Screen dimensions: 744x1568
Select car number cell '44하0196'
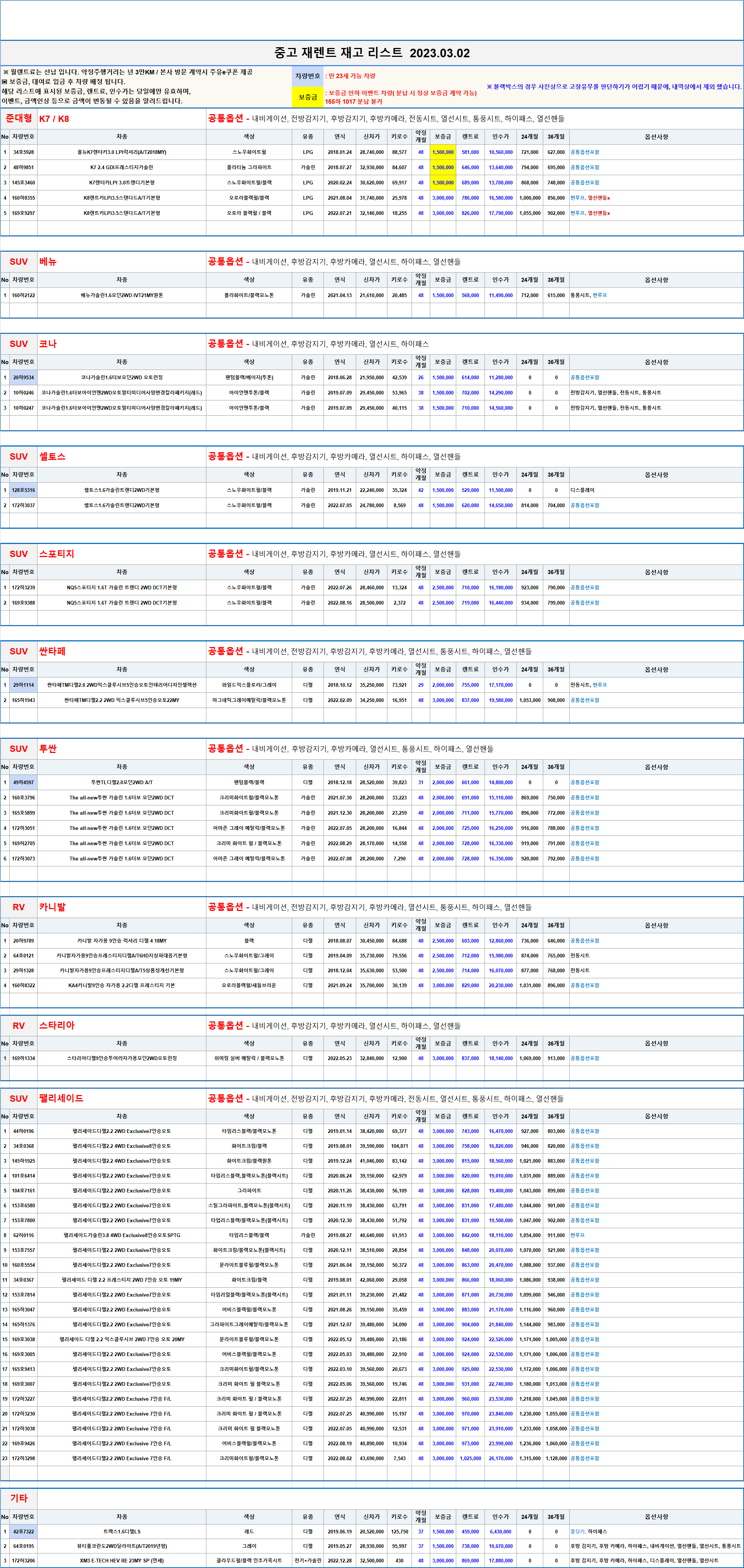(x=24, y=1131)
